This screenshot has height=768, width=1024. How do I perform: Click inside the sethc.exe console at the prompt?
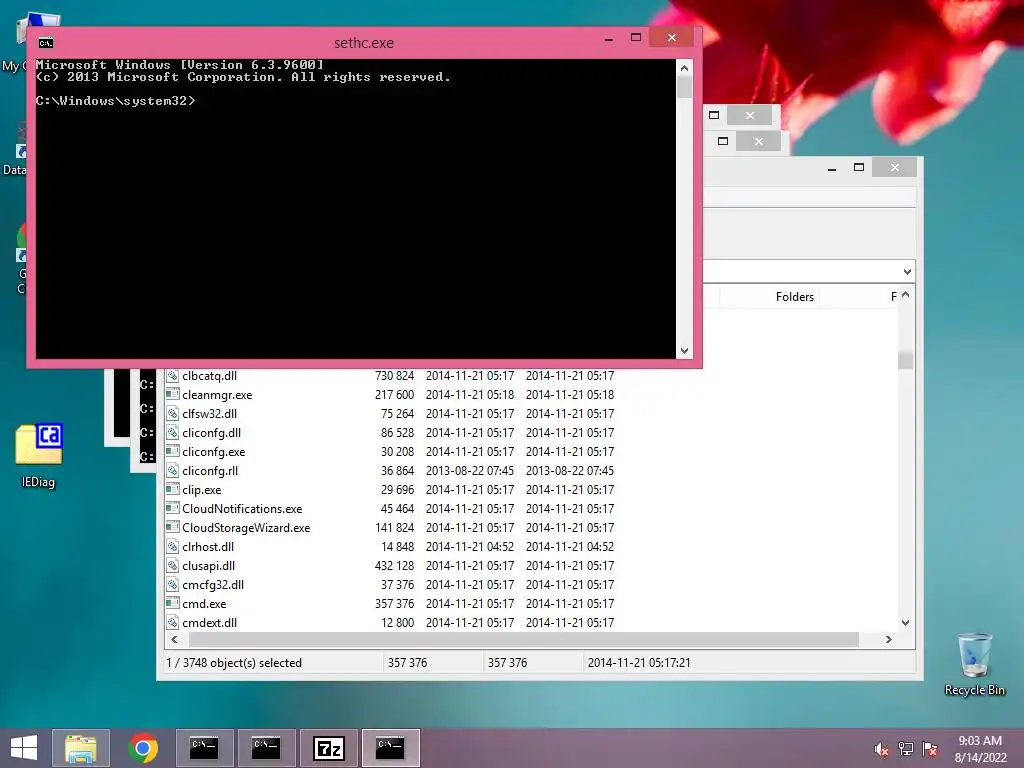click(115, 101)
